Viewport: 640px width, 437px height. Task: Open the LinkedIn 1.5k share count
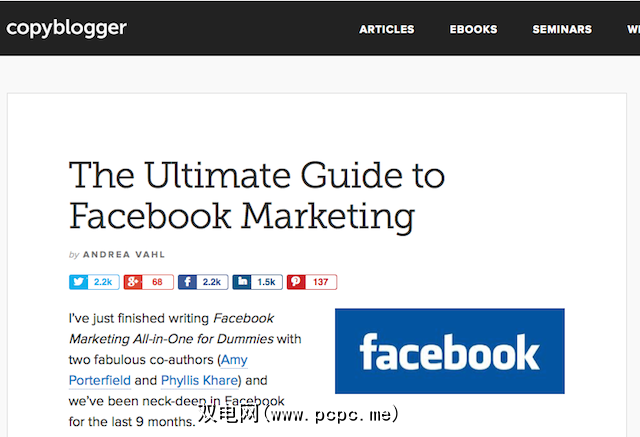(267, 282)
